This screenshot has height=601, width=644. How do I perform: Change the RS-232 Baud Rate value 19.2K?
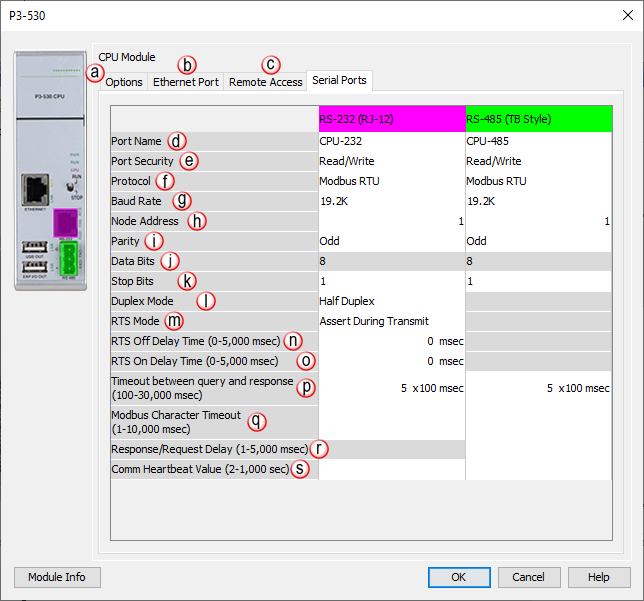[x=391, y=201]
